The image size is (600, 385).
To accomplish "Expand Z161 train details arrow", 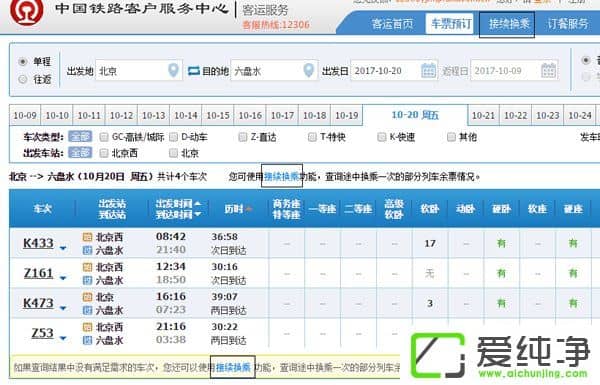I will pos(63,278).
